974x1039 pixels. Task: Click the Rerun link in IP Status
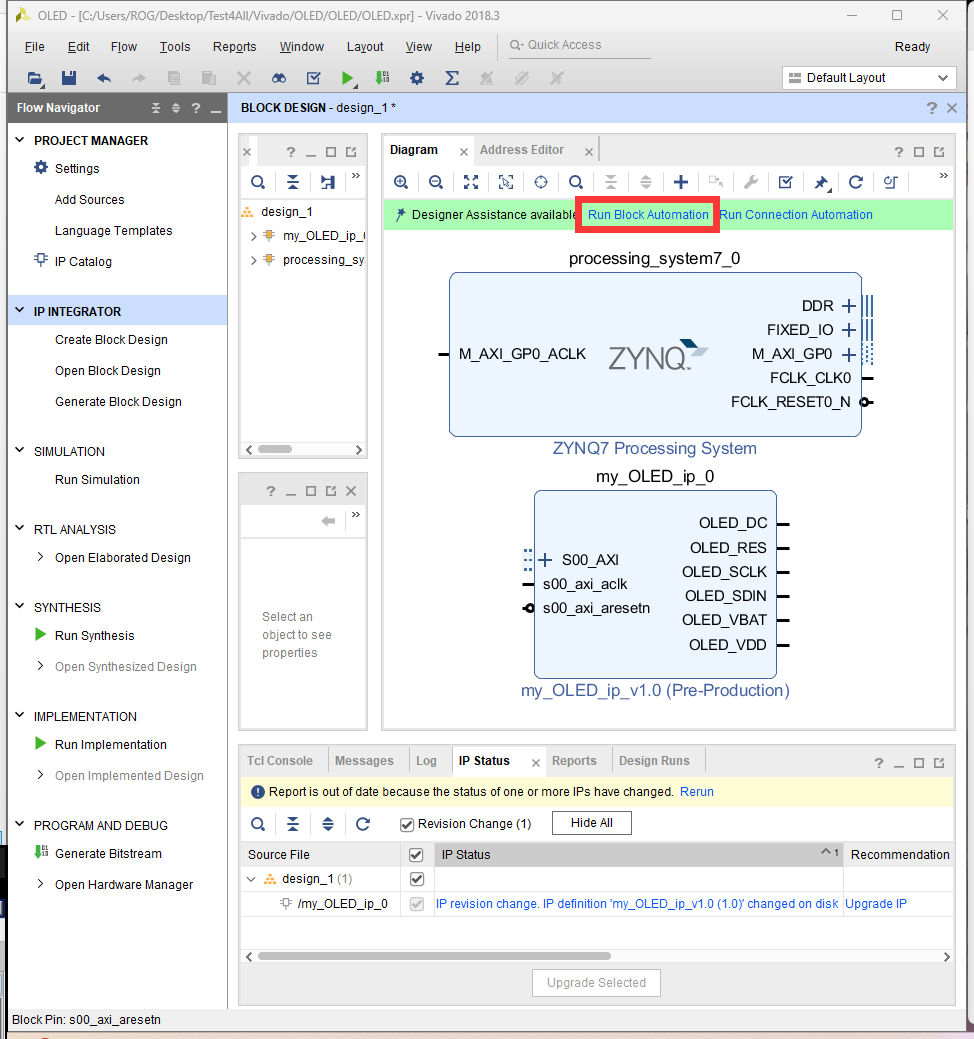click(697, 792)
